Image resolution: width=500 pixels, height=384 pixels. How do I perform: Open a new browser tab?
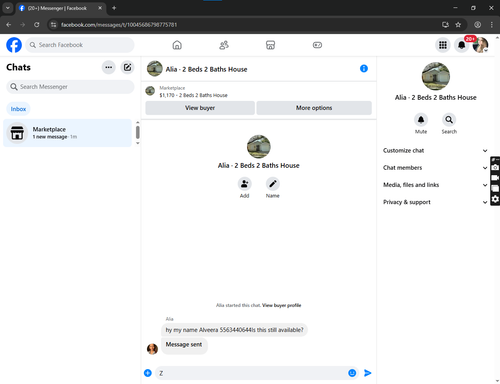pyautogui.click(x=114, y=8)
